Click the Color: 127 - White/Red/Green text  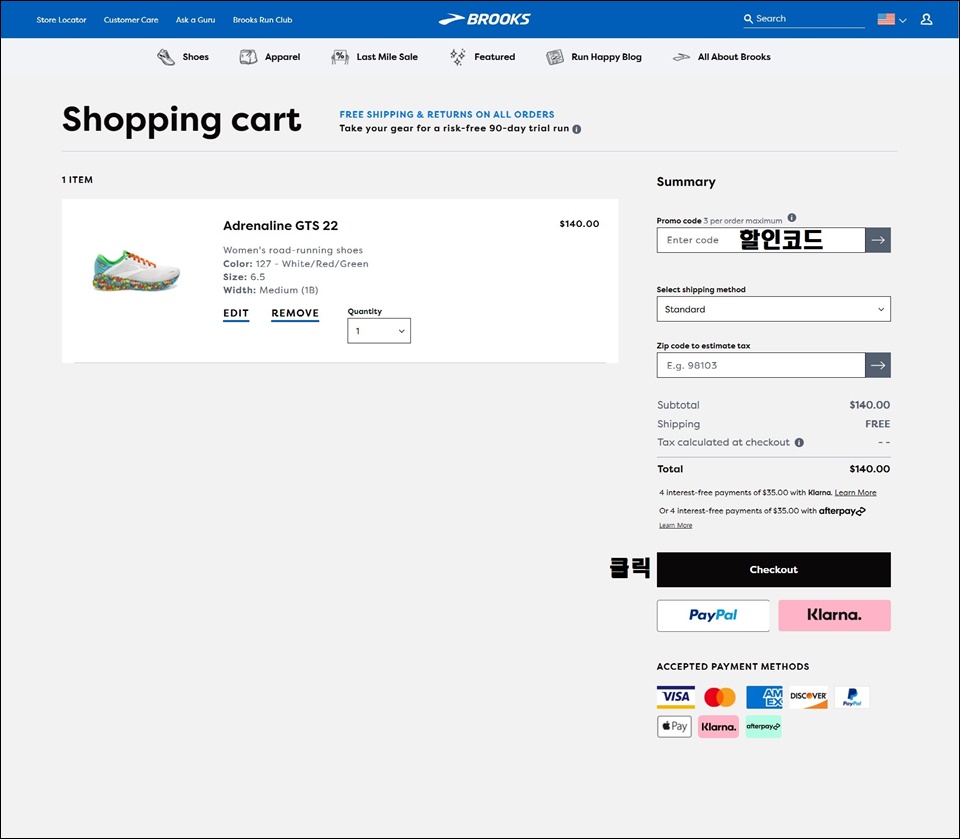click(x=296, y=264)
